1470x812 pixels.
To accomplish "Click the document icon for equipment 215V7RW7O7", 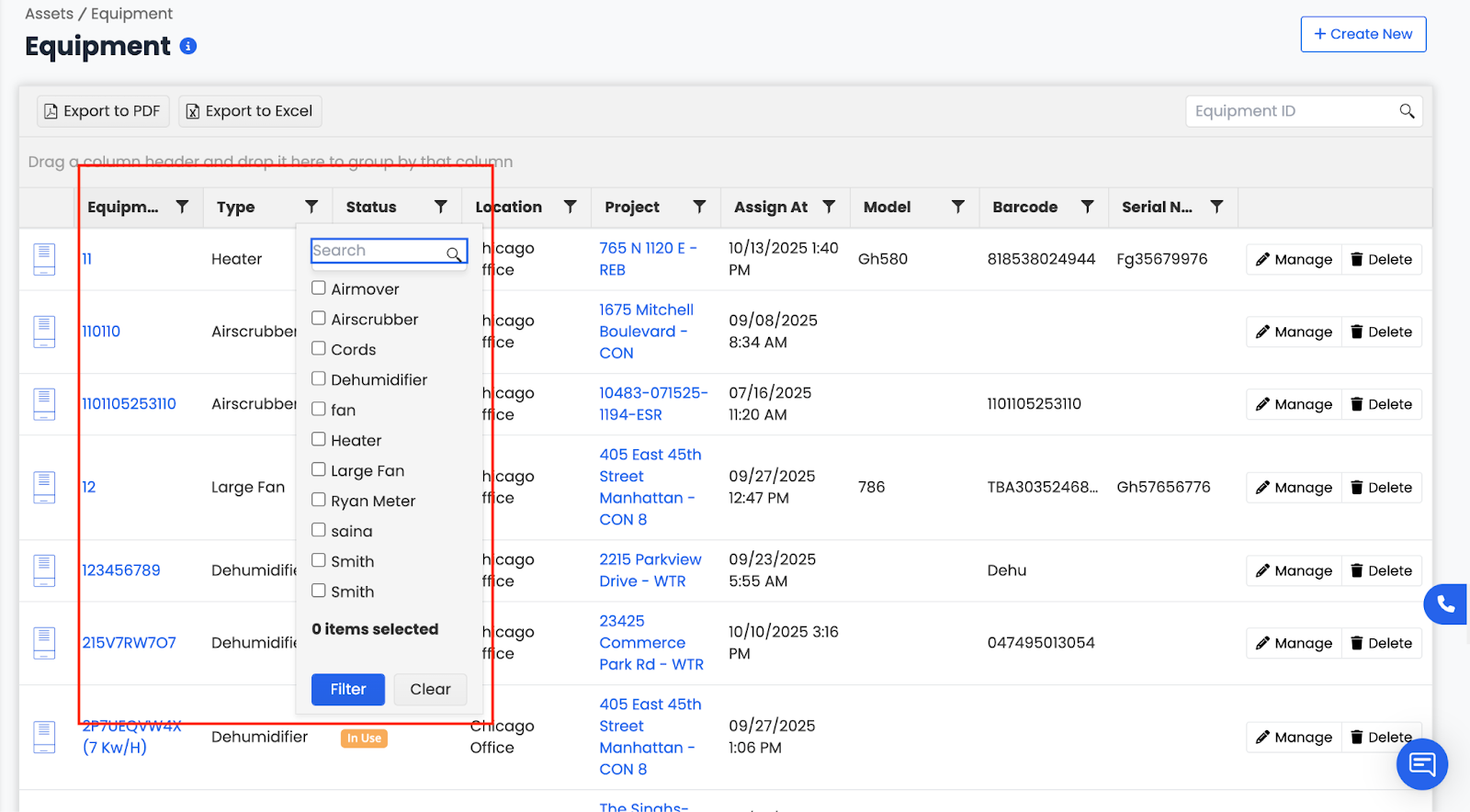I will 44,643.
